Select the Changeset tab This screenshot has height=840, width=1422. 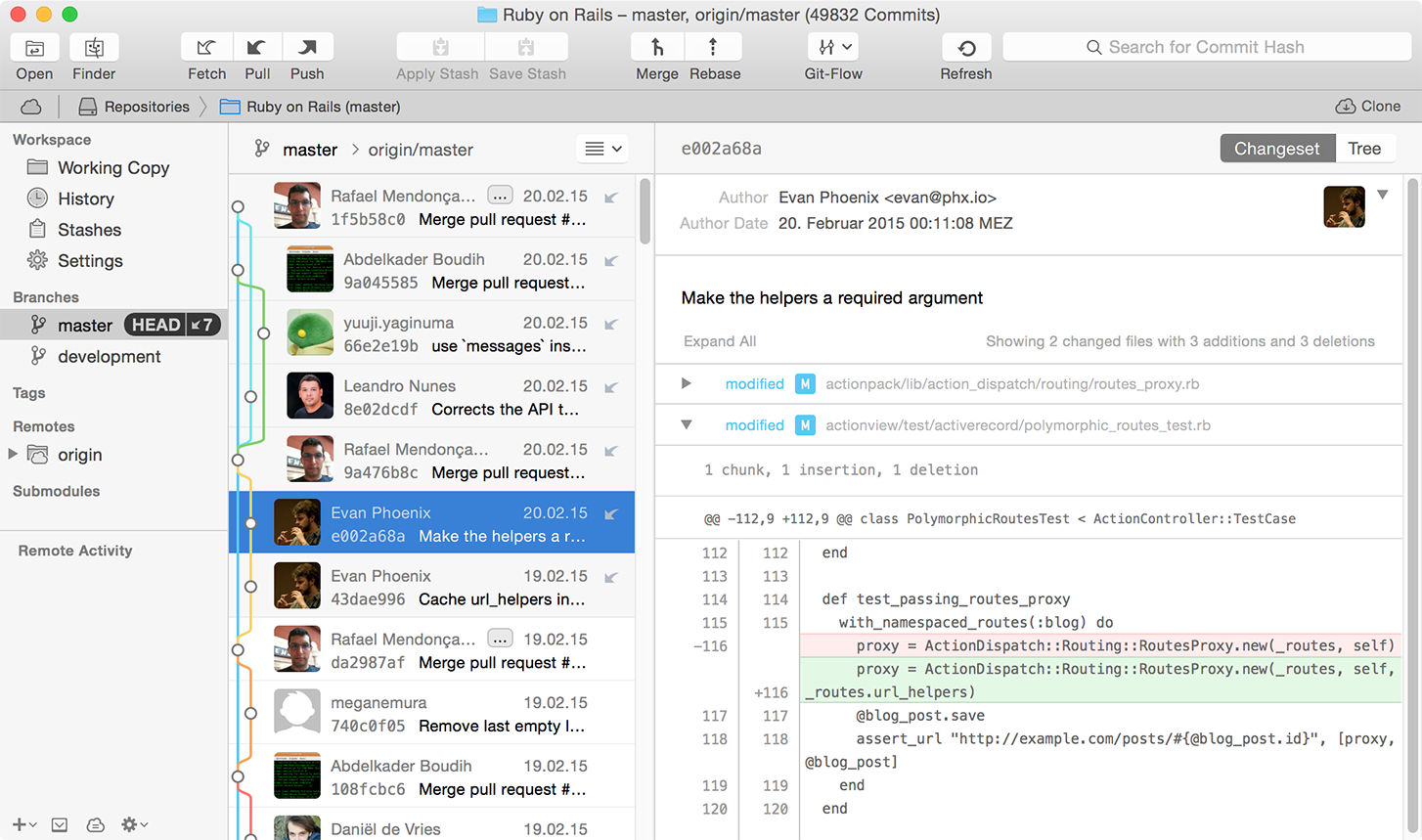[1277, 148]
